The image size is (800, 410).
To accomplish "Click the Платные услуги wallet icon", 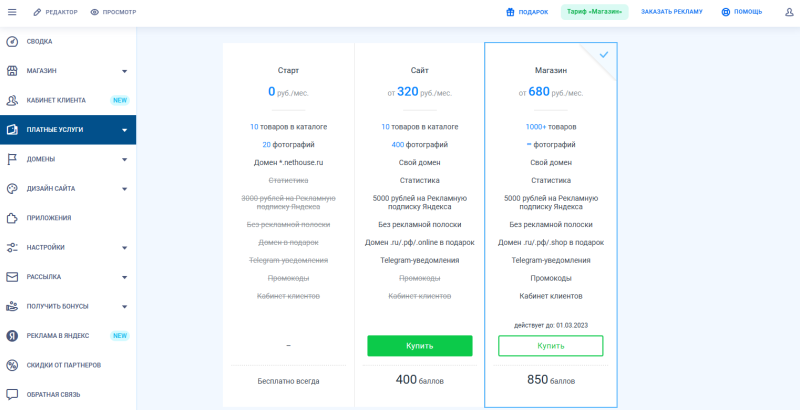I will [x=12, y=130].
